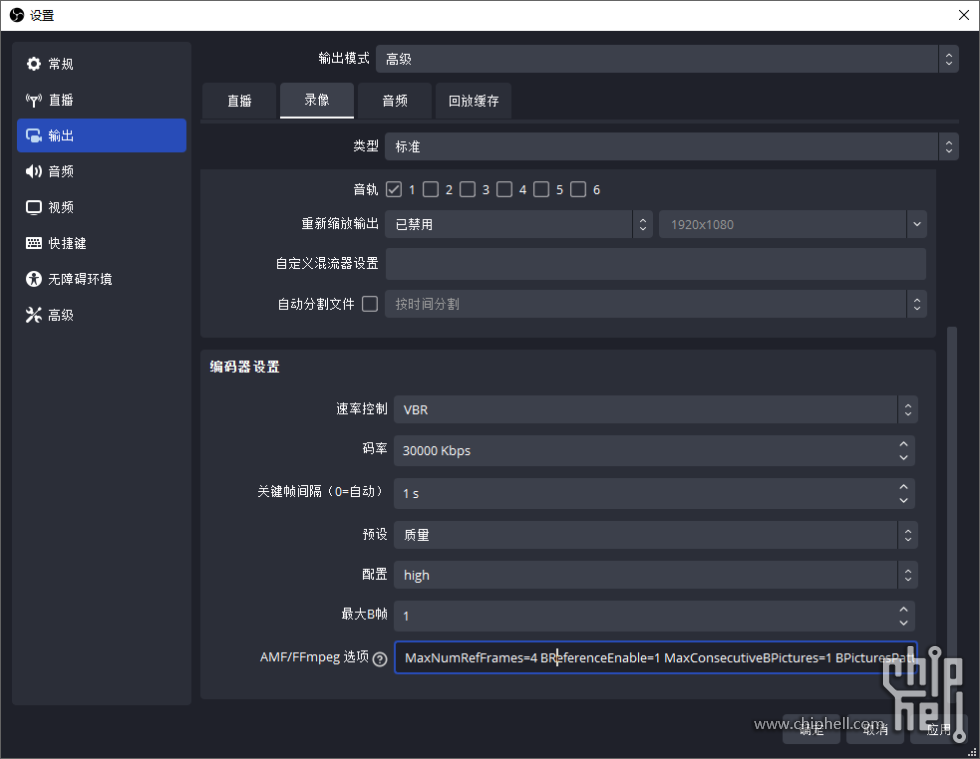The width and height of the screenshot is (980, 759).
Task: Enable audio track 2 checkbox
Action: (x=431, y=189)
